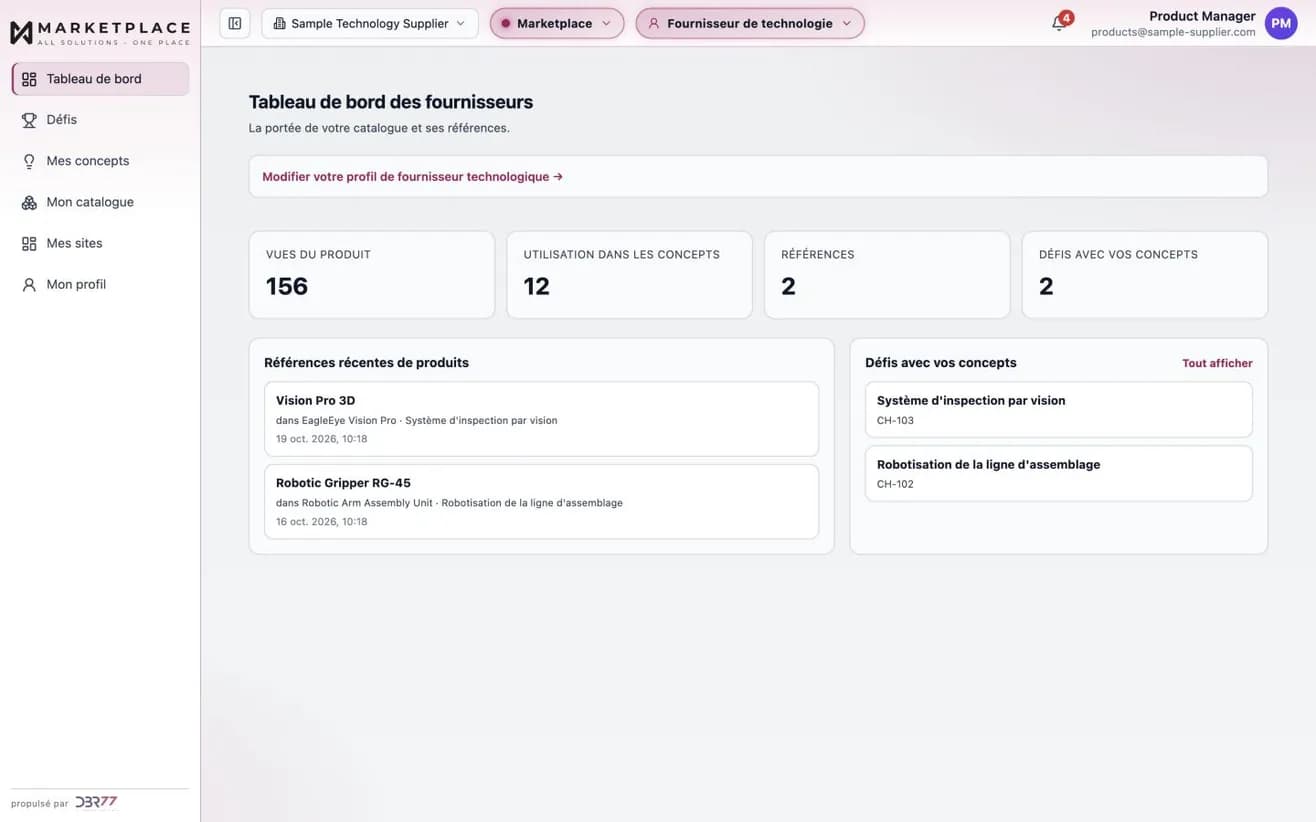Click the Tableau de bord grid icon
Viewport: 1316px width, 822px height.
29,79
